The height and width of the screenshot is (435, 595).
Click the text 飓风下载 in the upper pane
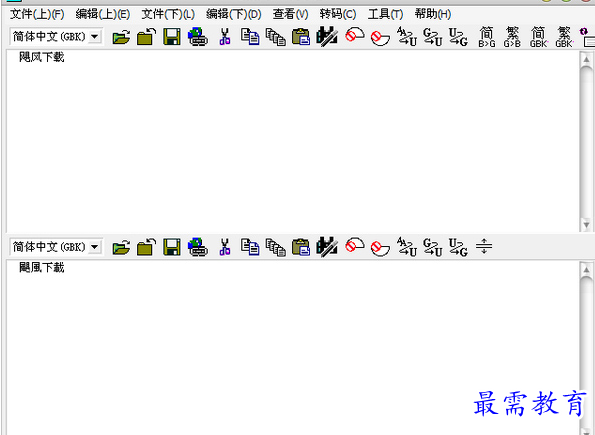pos(42,57)
